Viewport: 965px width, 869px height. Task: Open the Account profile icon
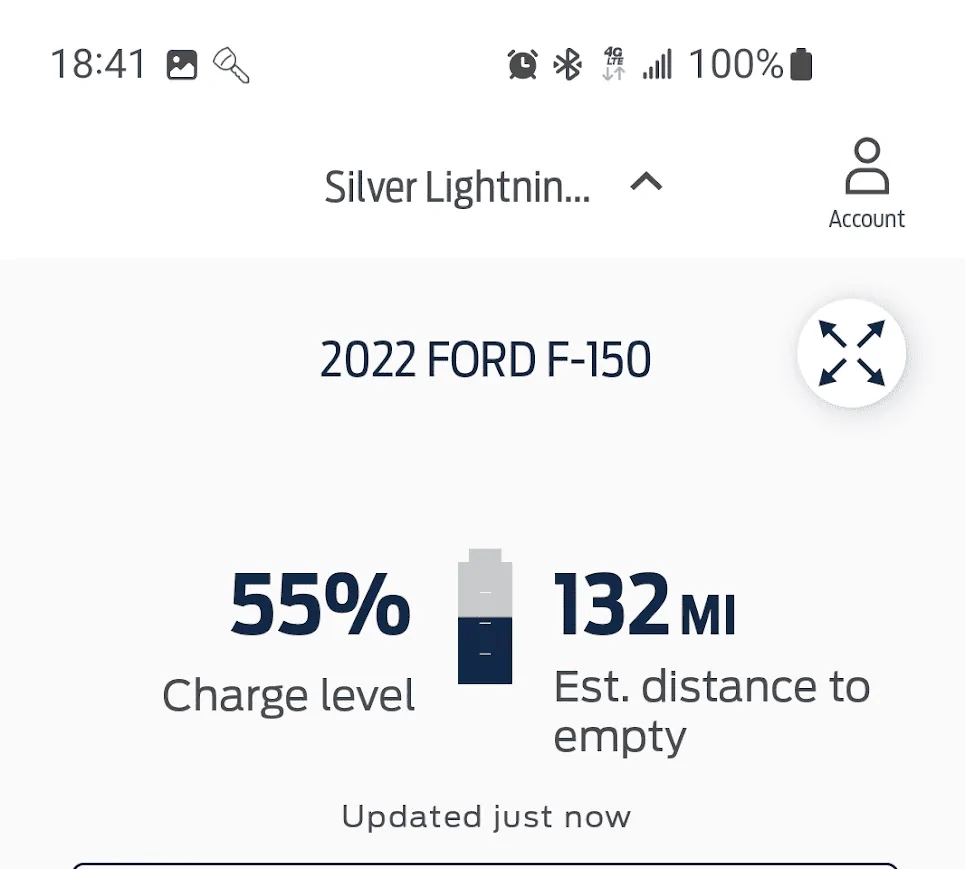tap(866, 166)
